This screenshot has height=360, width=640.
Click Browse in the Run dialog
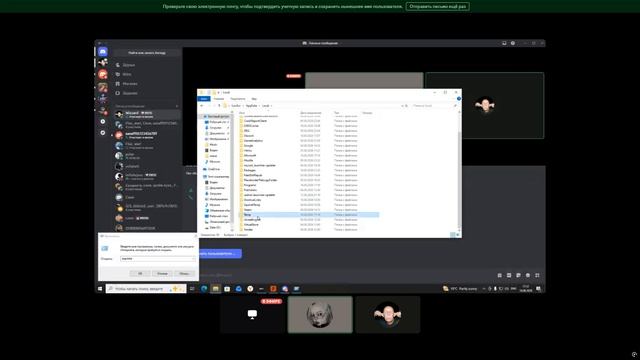(184, 273)
